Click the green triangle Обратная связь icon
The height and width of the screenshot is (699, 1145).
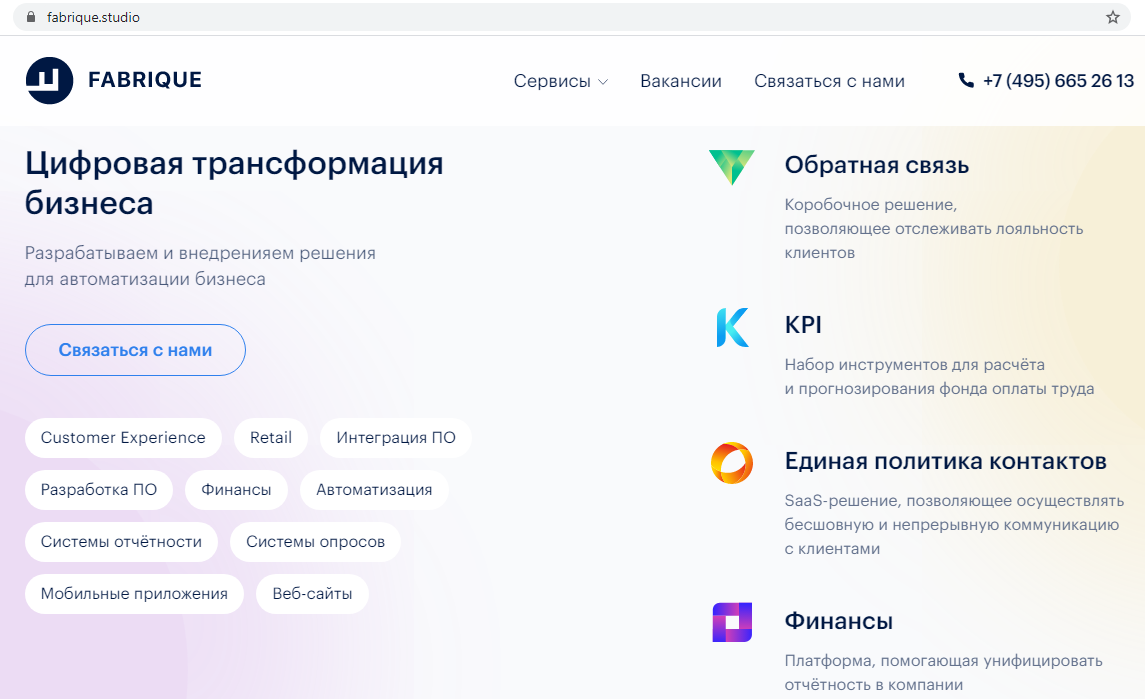(x=731, y=166)
